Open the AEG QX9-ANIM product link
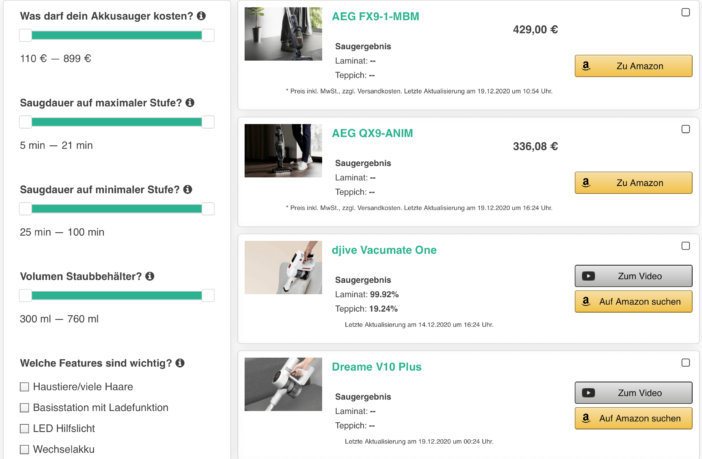Viewport: 702px width, 459px height. (372, 133)
